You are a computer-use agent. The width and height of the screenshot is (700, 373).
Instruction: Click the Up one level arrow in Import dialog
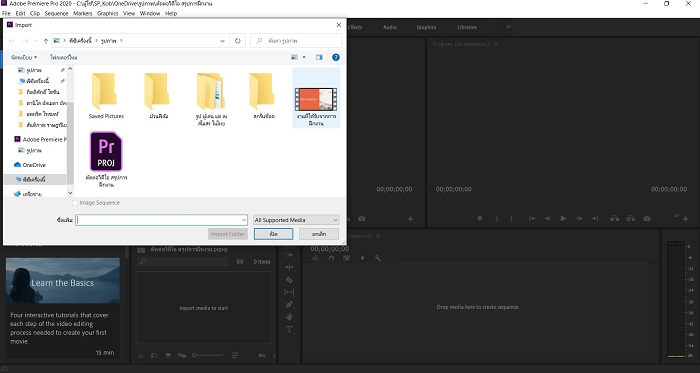46,41
